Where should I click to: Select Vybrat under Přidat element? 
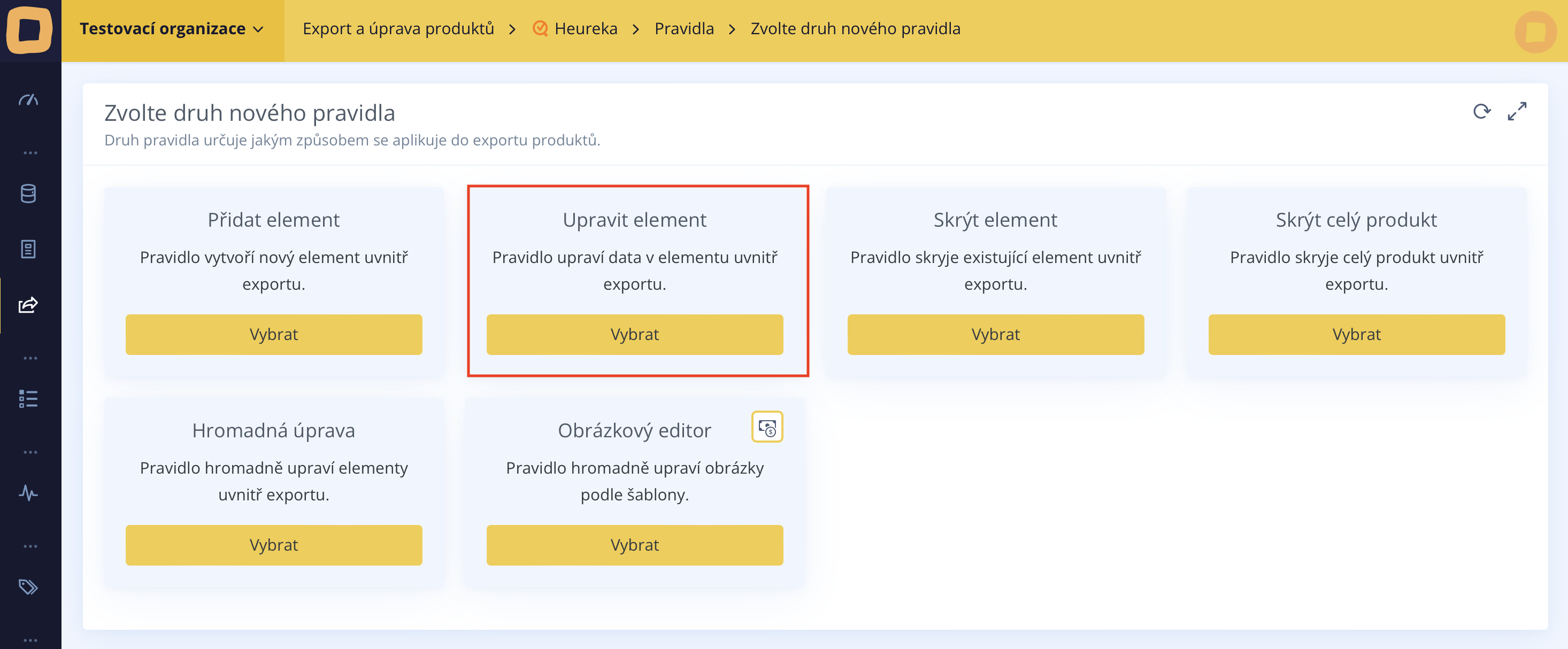(273, 335)
